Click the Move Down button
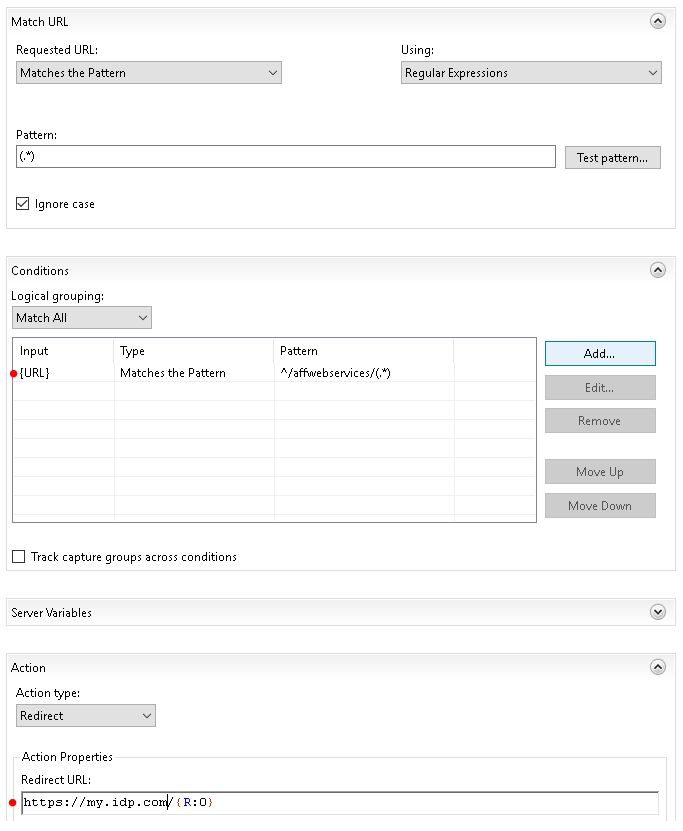This screenshot has width=683, height=831. tap(600, 506)
